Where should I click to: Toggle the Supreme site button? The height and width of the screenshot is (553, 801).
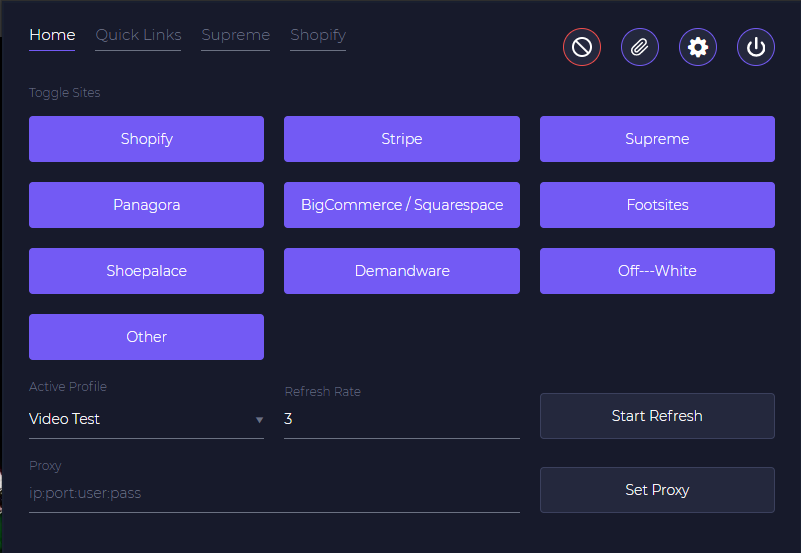tap(657, 139)
